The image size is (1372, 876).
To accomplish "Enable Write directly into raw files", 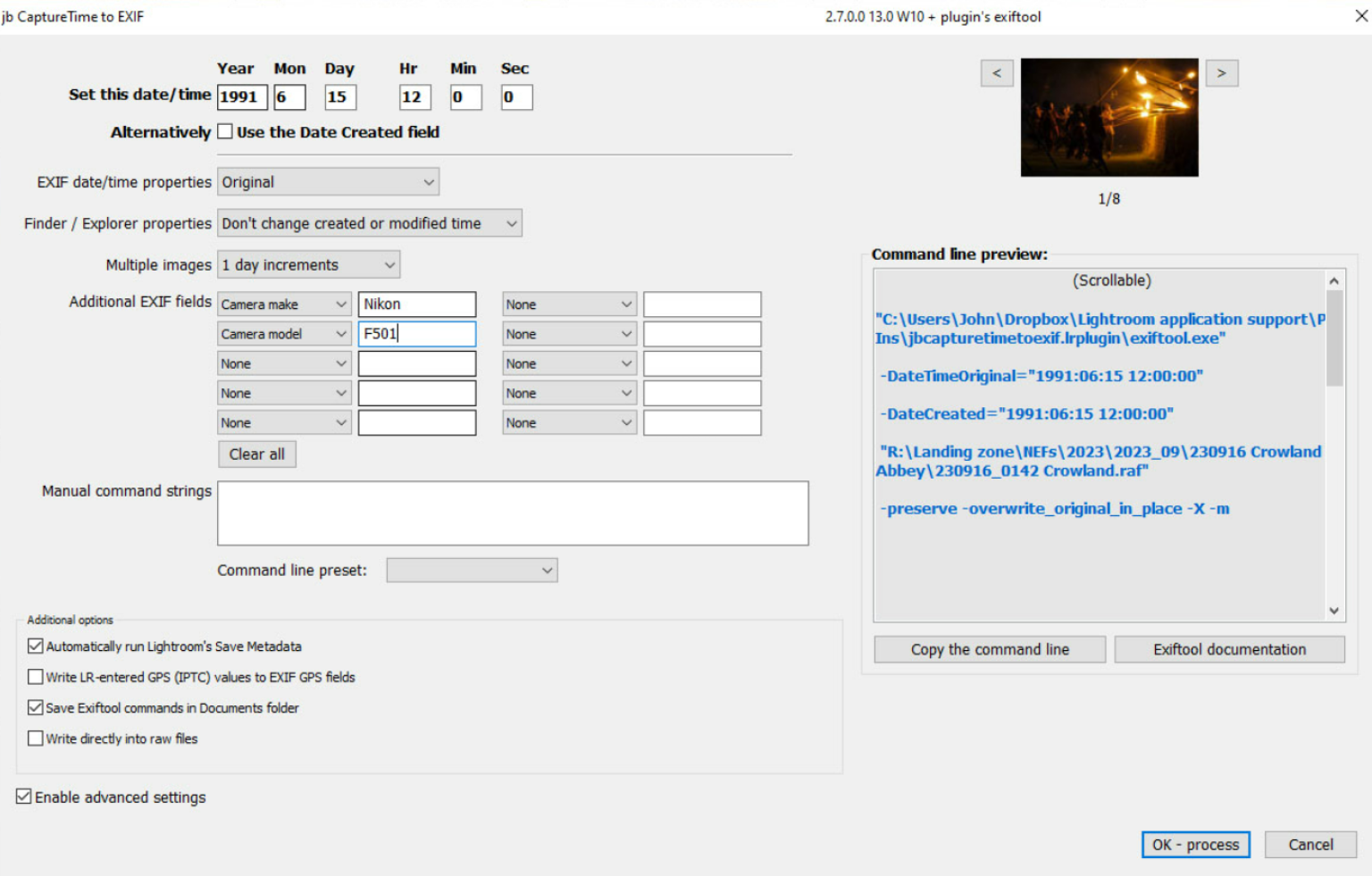I will point(36,738).
